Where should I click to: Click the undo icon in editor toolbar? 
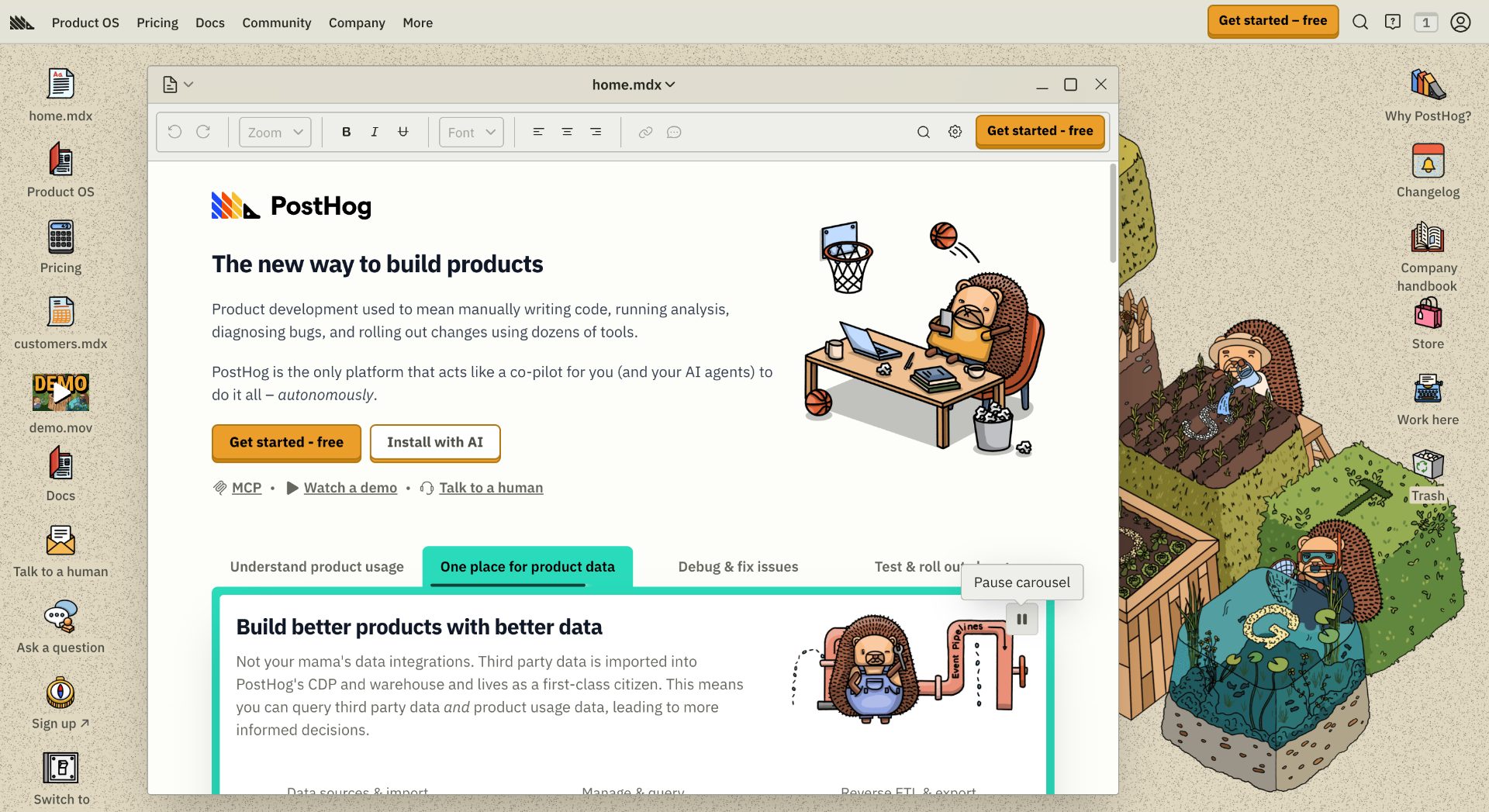174,132
